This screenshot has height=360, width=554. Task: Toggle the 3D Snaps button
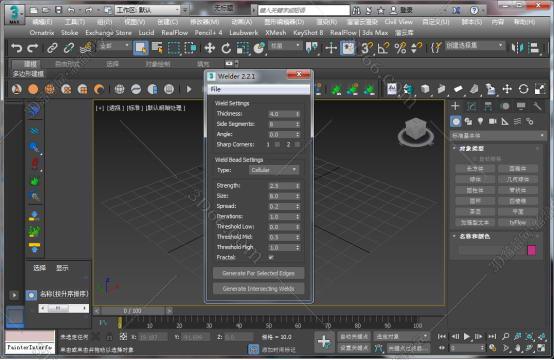(x=367, y=48)
